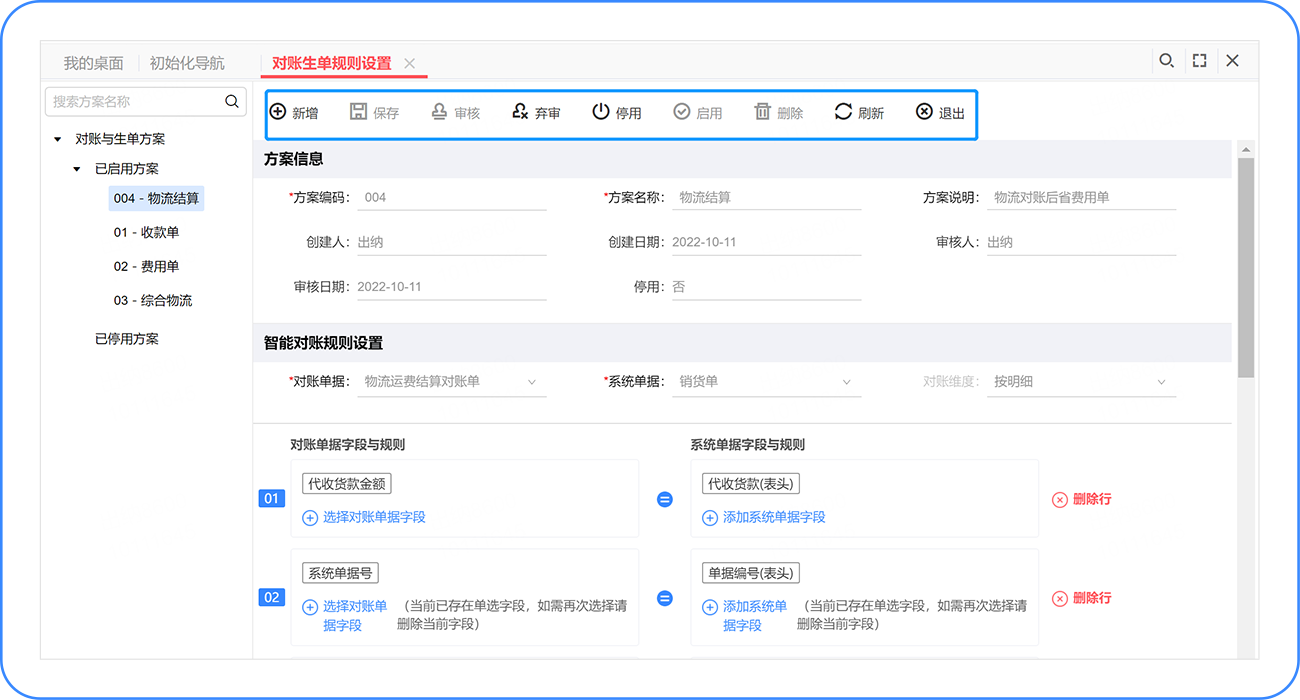Switch to the 初始化导航 tab
Screen dimensions: 1300x700
pyautogui.click(x=187, y=63)
